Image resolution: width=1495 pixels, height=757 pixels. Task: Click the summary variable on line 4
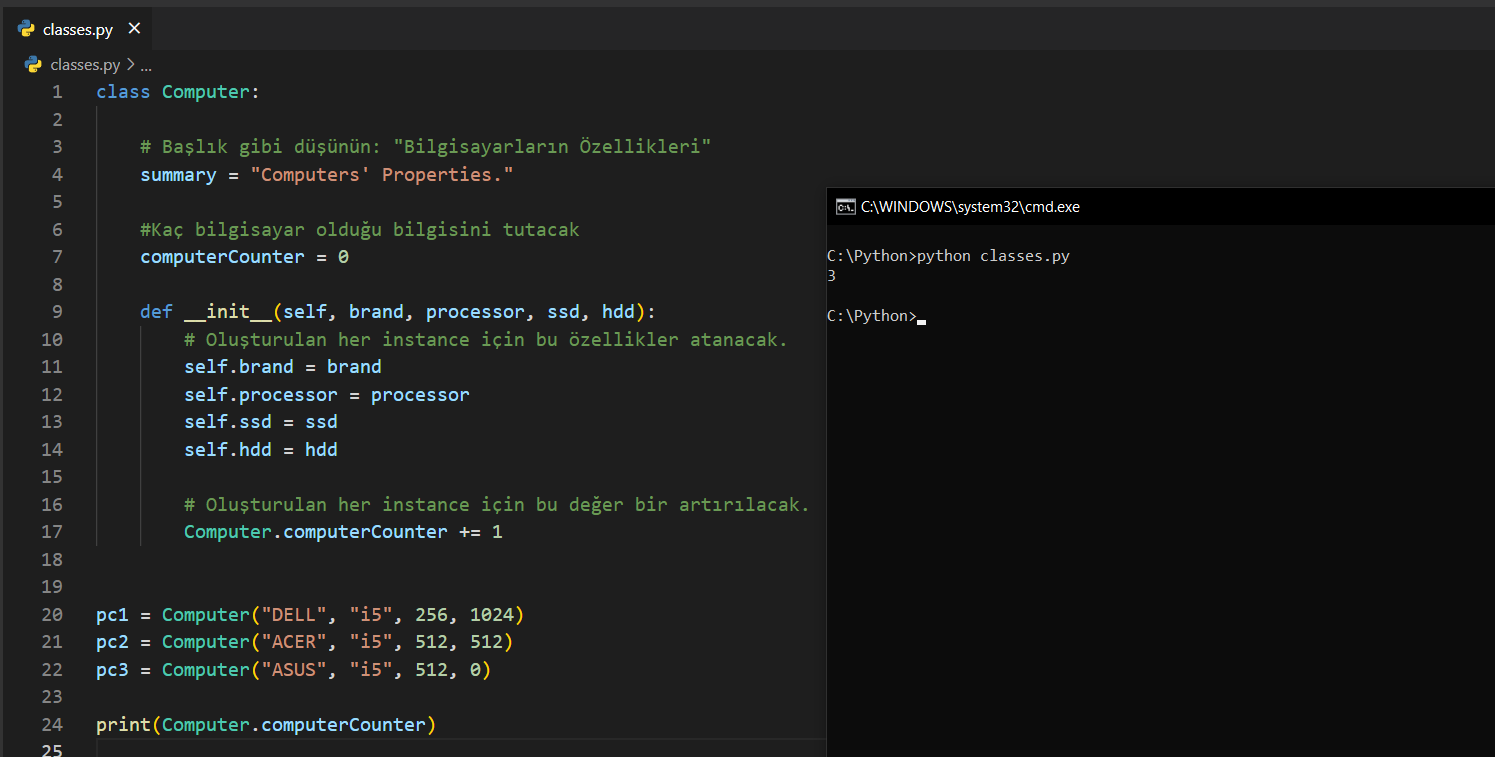tap(178, 175)
